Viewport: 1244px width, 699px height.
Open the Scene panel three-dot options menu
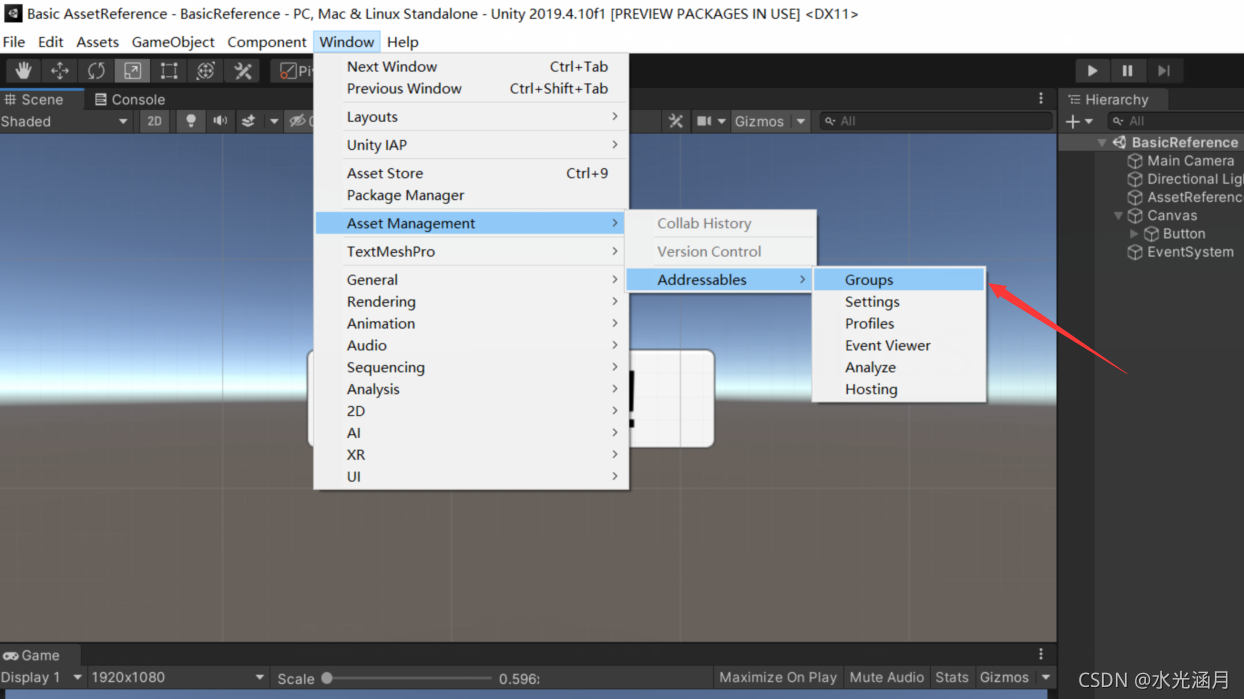1041,99
